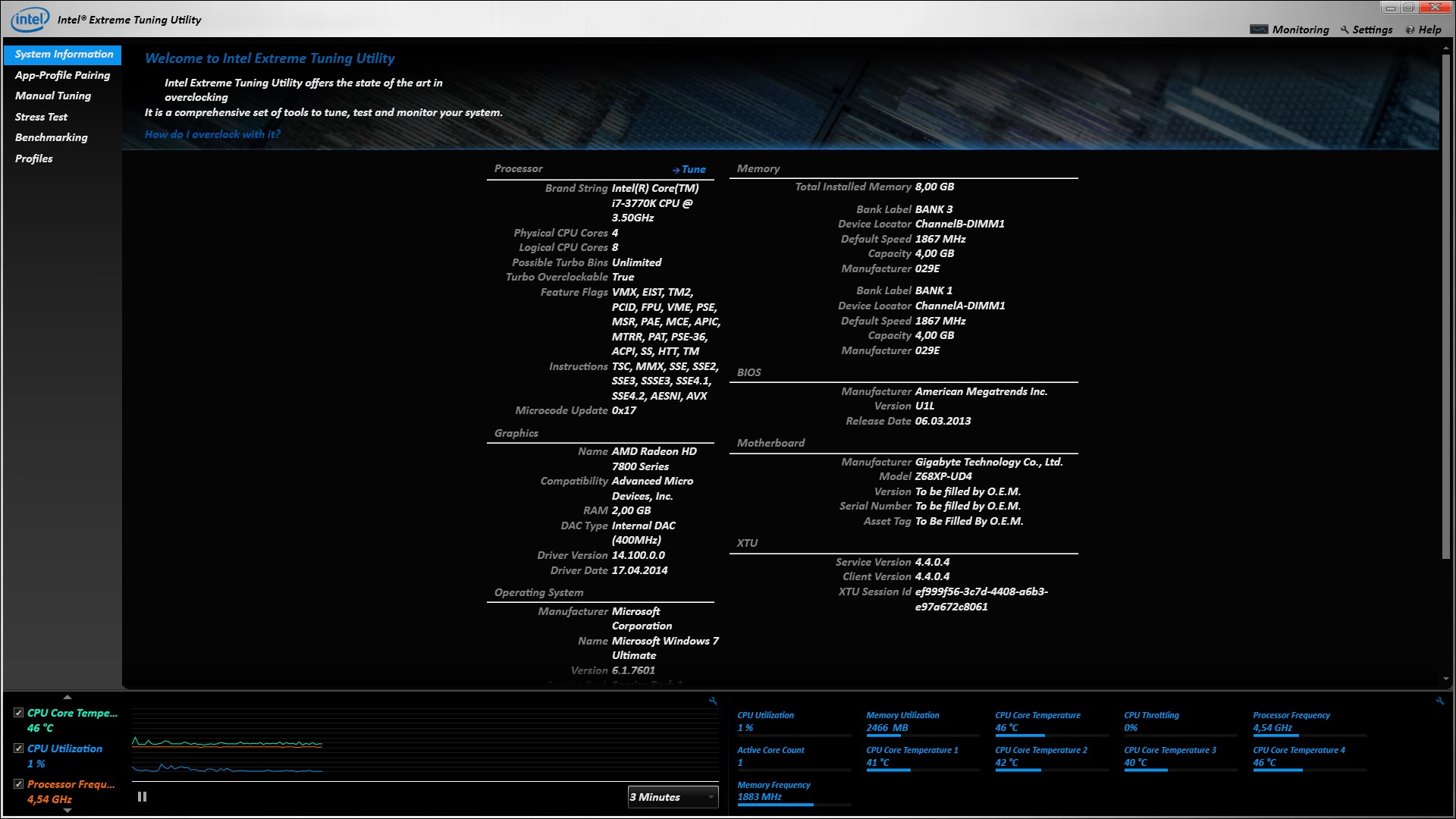Click the CPU Throttling monitor tile

point(1180,723)
